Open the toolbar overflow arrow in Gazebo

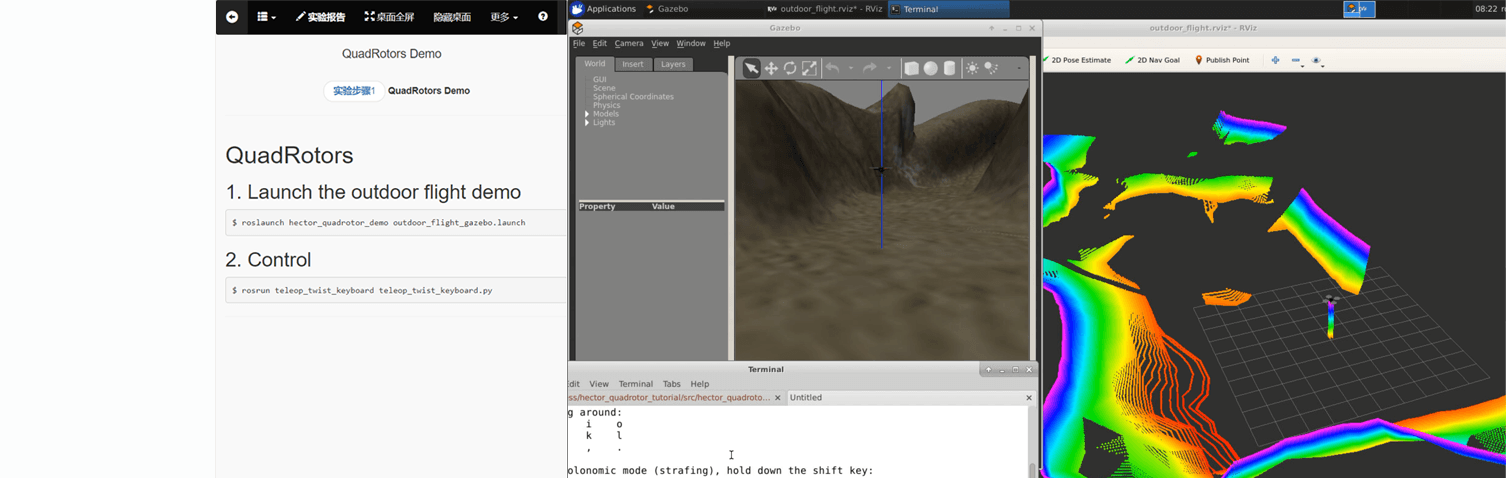[x=1019, y=69]
